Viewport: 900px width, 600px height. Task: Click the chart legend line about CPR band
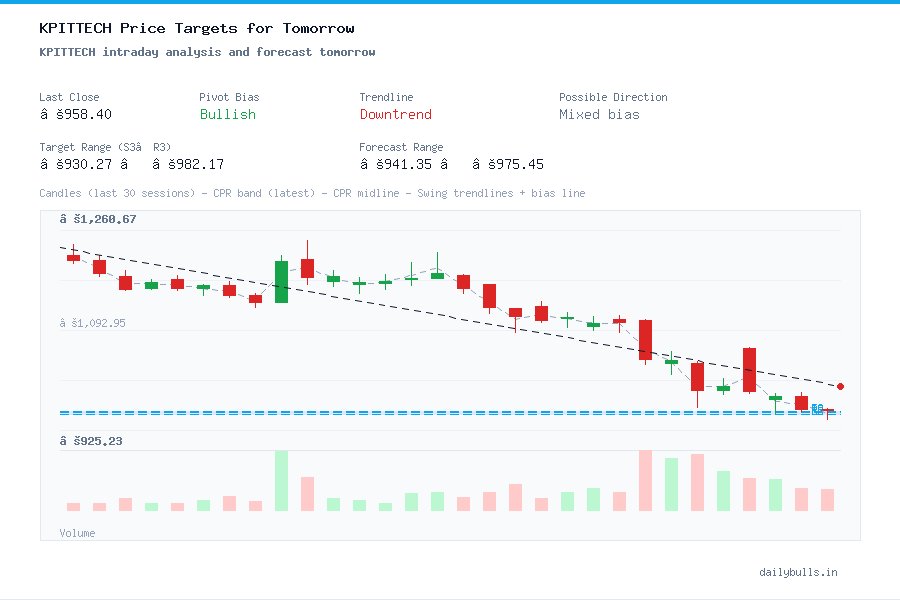click(x=312, y=193)
